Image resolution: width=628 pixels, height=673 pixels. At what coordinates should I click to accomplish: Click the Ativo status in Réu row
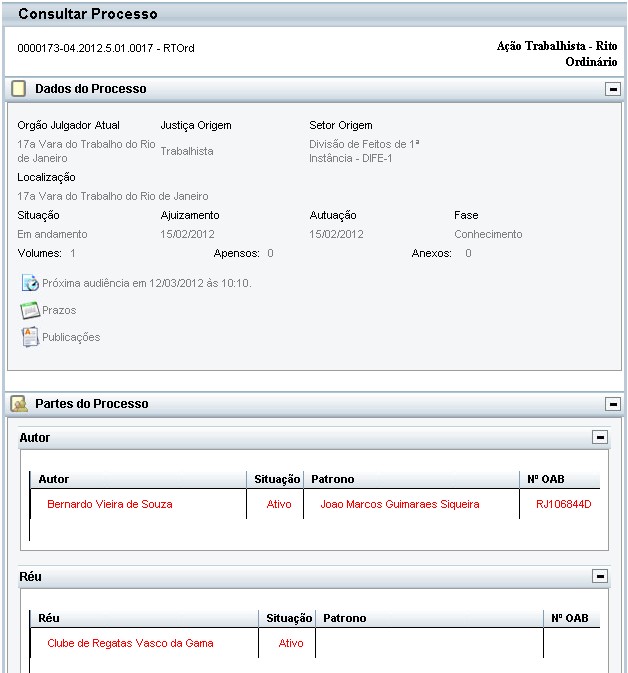(x=291, y=643)
